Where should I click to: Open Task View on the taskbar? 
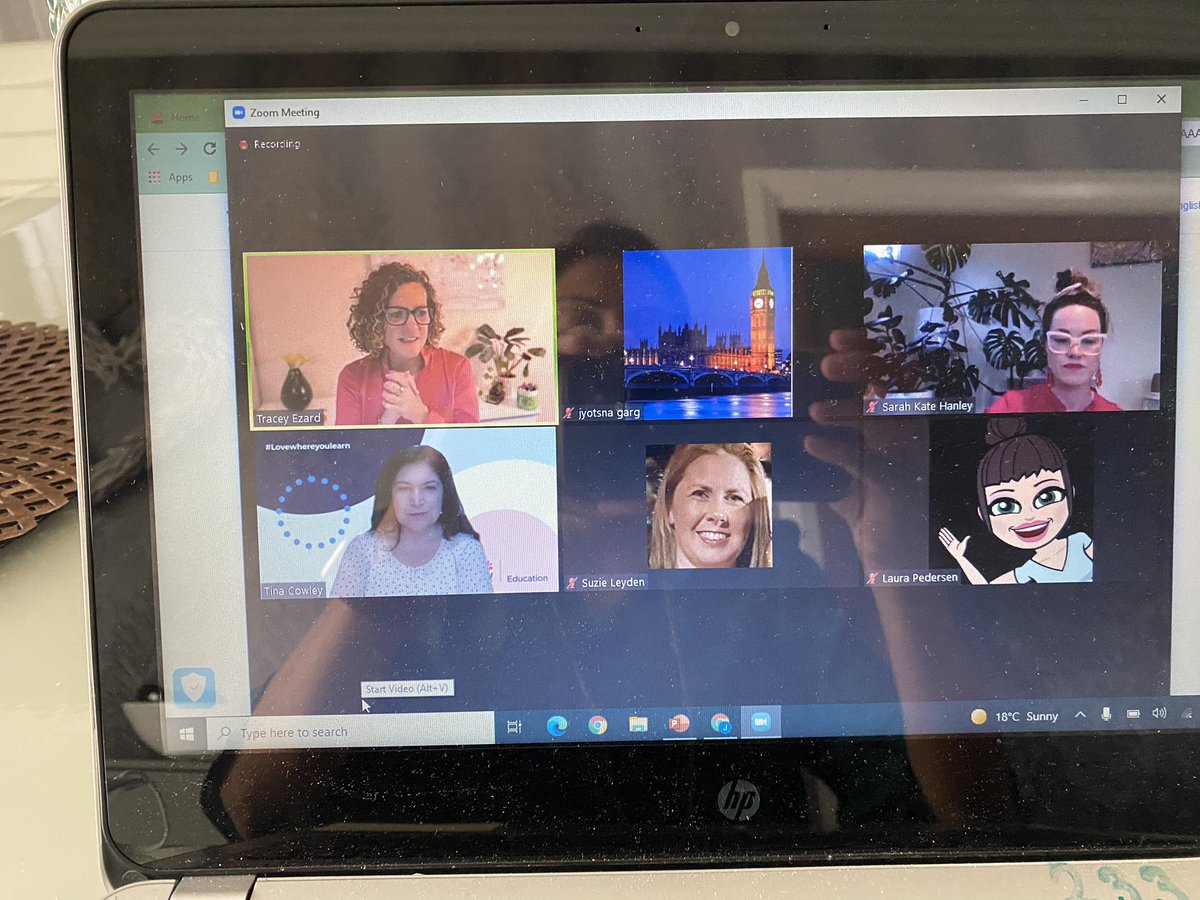[x=515, y=727]
